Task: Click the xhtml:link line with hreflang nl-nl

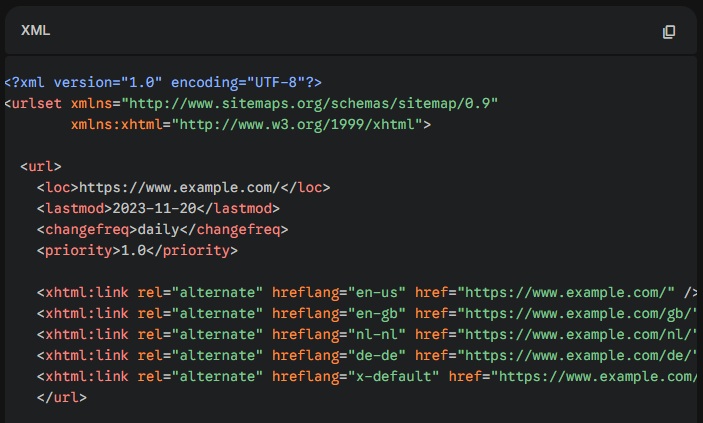Action: 367,335
